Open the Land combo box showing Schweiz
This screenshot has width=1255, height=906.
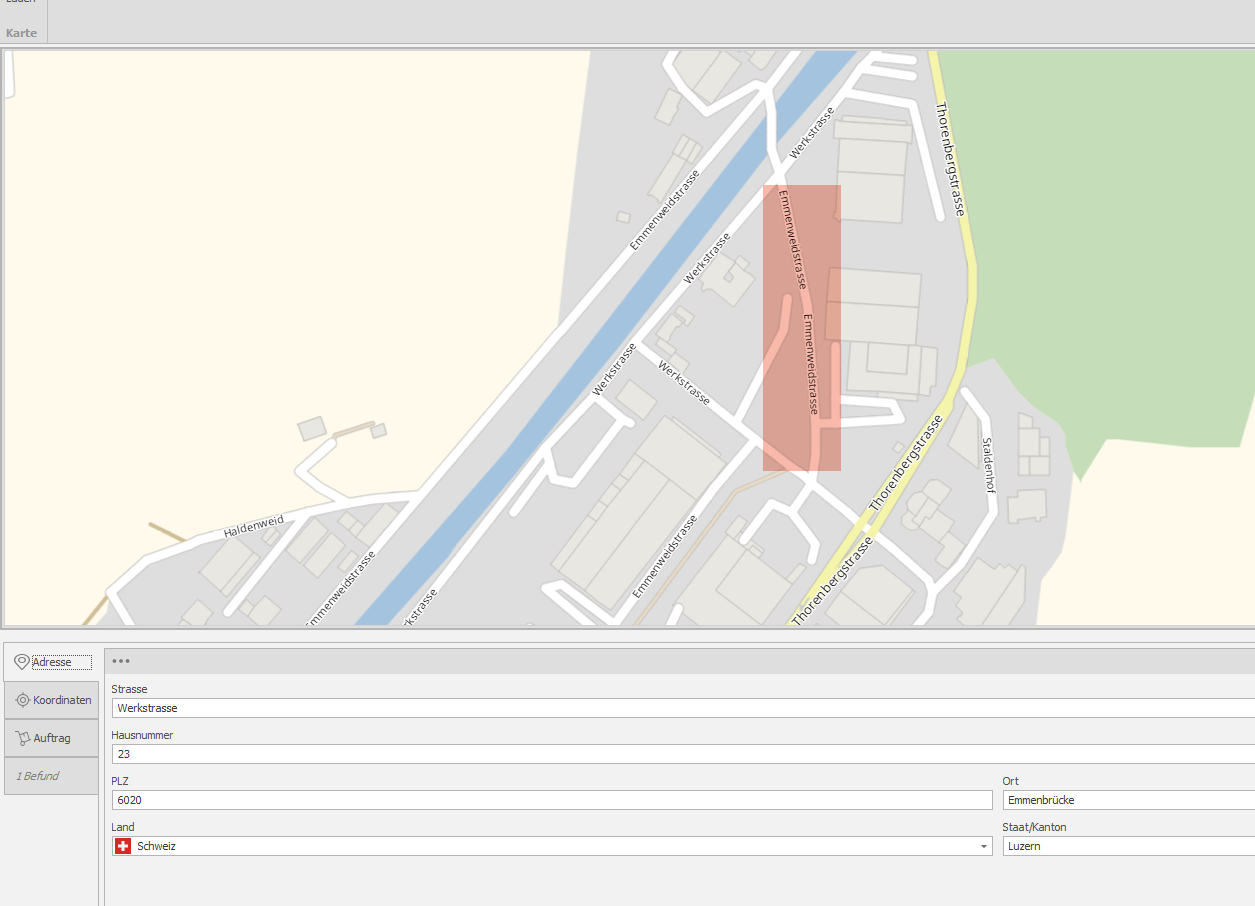pos(550,846)
